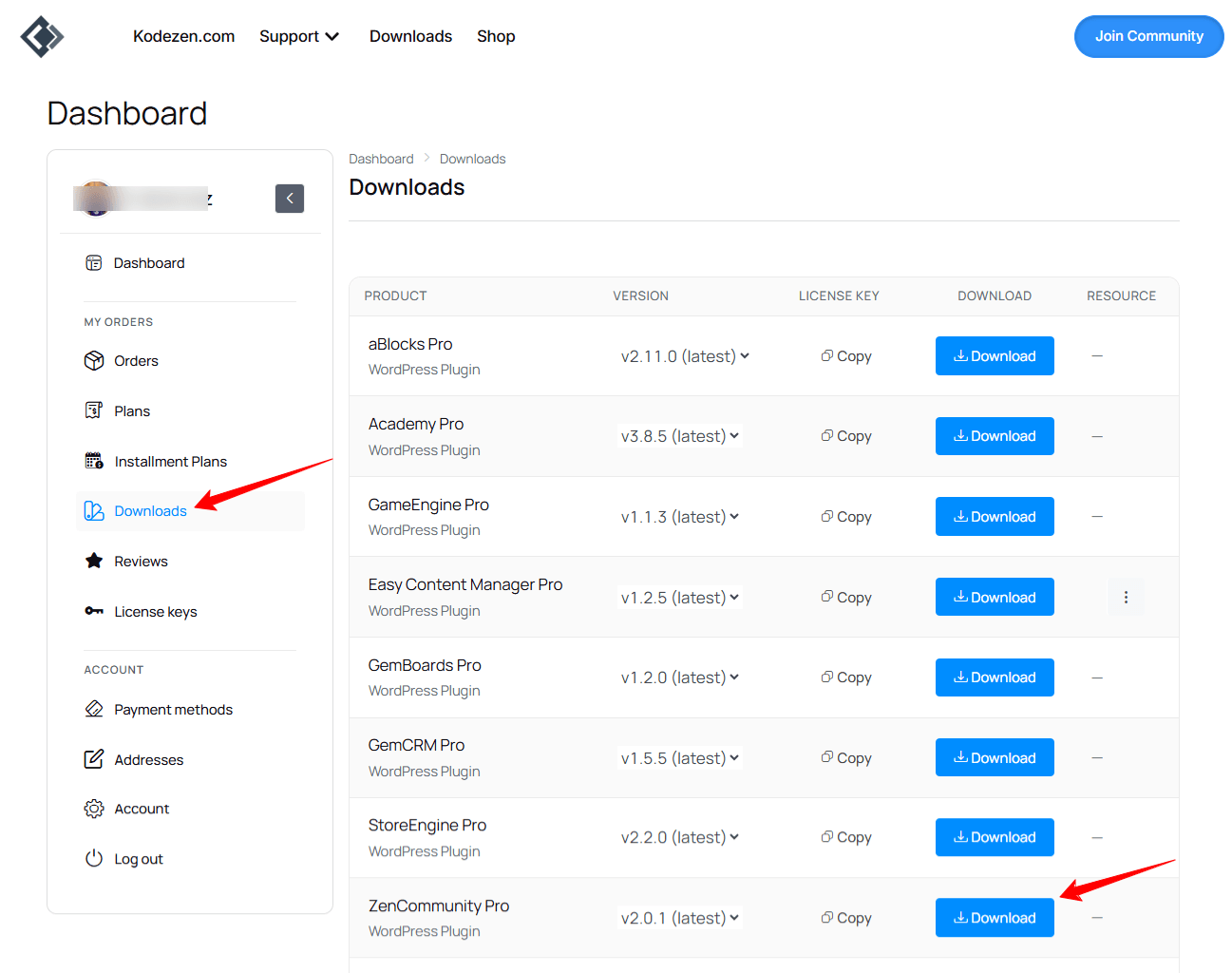
Task: Copy the GemBoards Pro license key
Action: pyautogui.click(x=846, y=677)
